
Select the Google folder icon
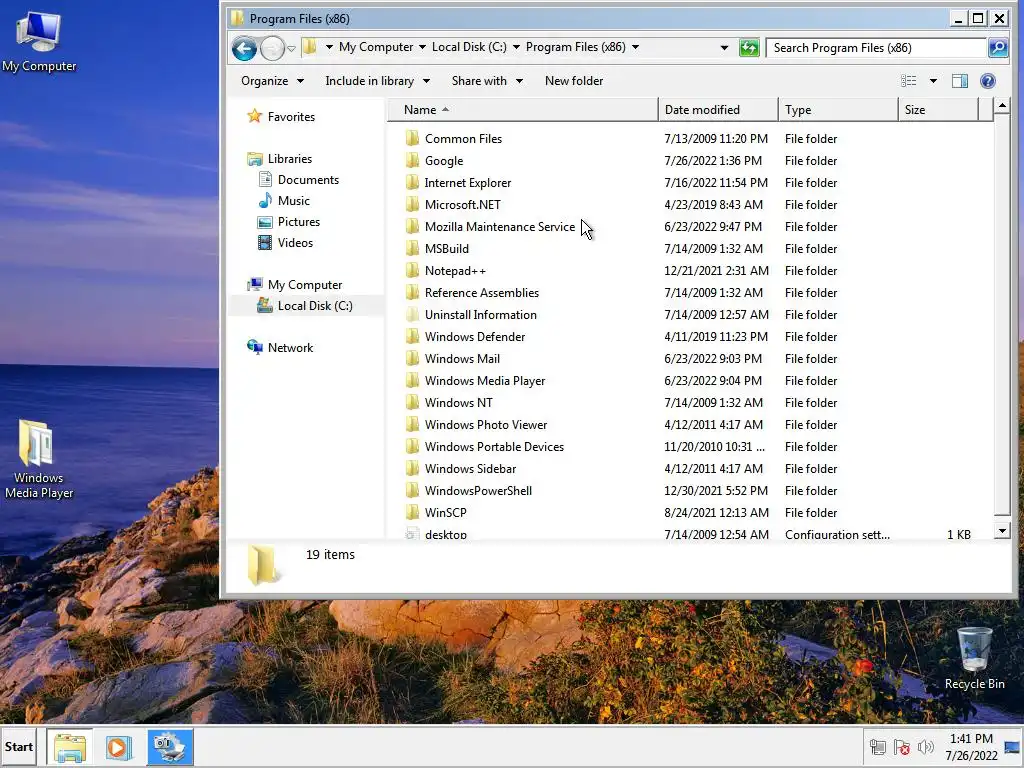point(412,161)
